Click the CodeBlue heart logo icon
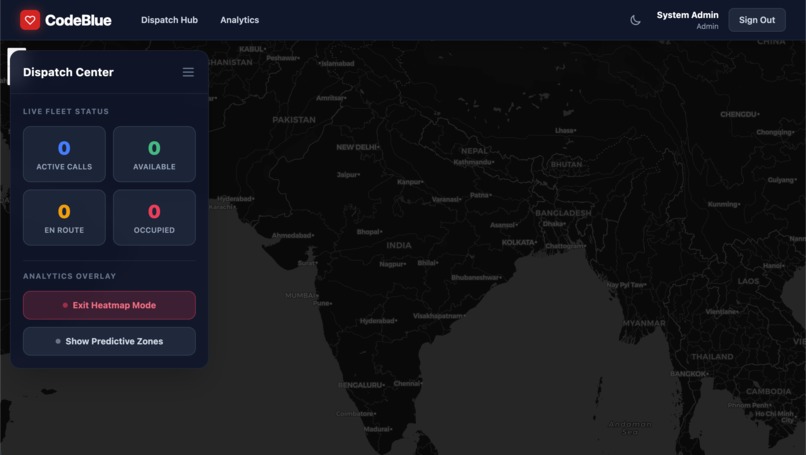The width and height of the screenshot is (806, 455). coord(30,20)
